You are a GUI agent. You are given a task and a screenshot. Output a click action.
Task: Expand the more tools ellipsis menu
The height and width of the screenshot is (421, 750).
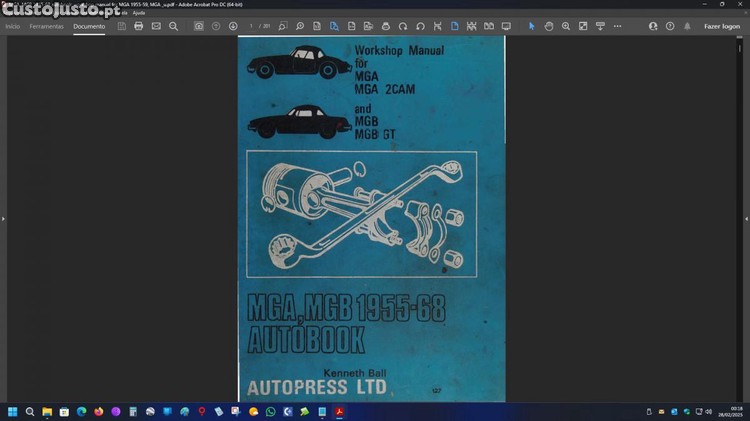617,26
